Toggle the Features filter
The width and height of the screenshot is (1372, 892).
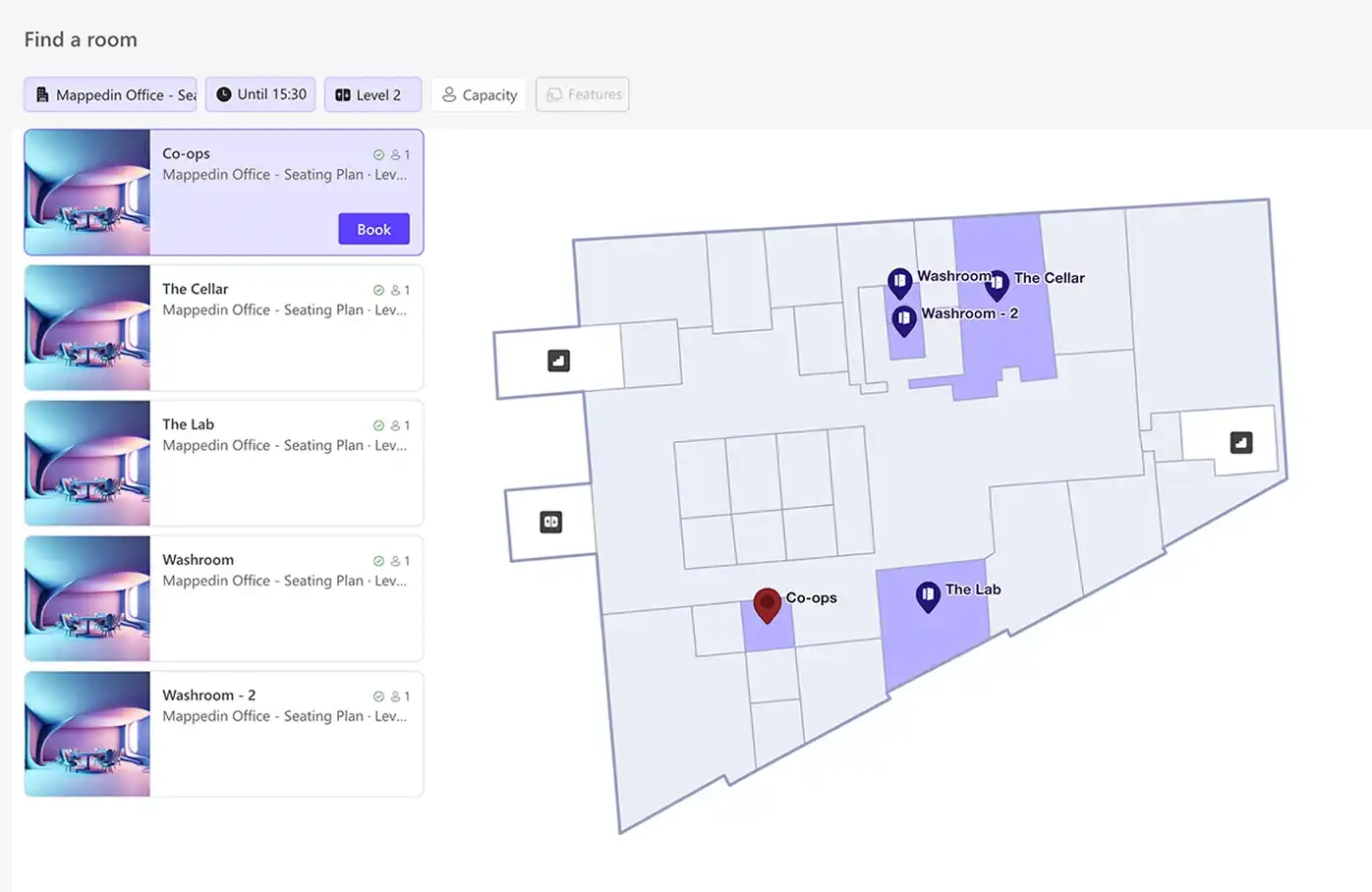(582, 94)
